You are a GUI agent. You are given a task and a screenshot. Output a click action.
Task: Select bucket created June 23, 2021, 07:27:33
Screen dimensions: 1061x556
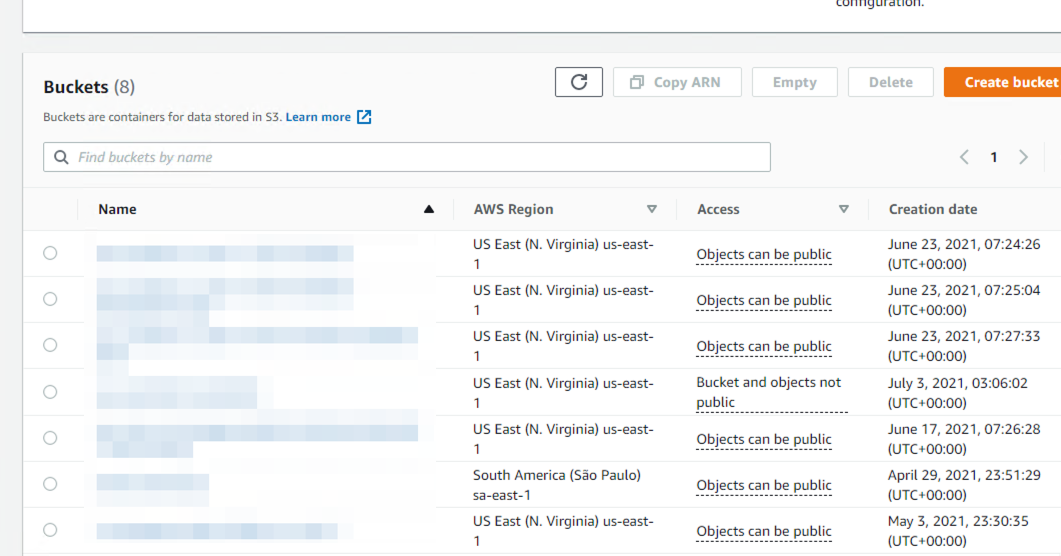(50, 345)
